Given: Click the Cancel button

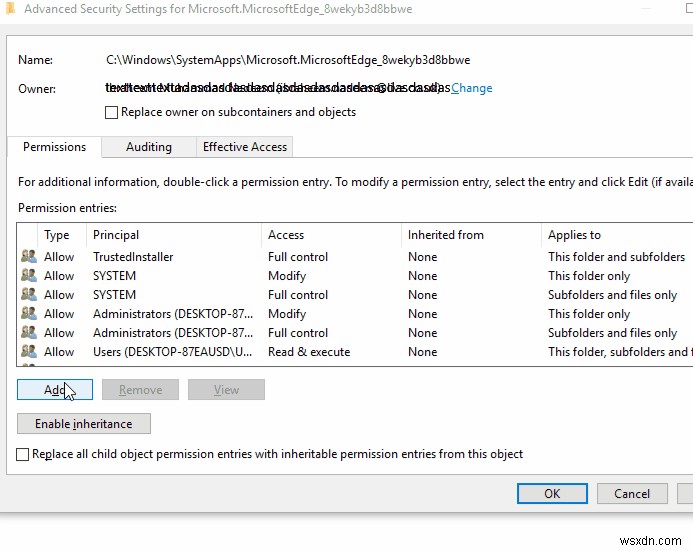Looking at the screenshot, I should click(632, 494).
